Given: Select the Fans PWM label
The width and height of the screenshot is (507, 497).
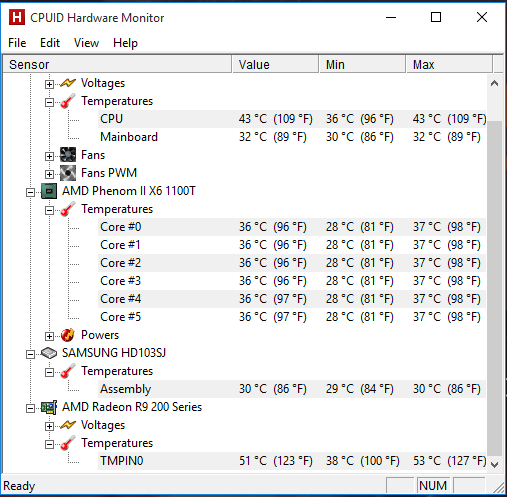Looking at the screenshot, I should [109, 173].
